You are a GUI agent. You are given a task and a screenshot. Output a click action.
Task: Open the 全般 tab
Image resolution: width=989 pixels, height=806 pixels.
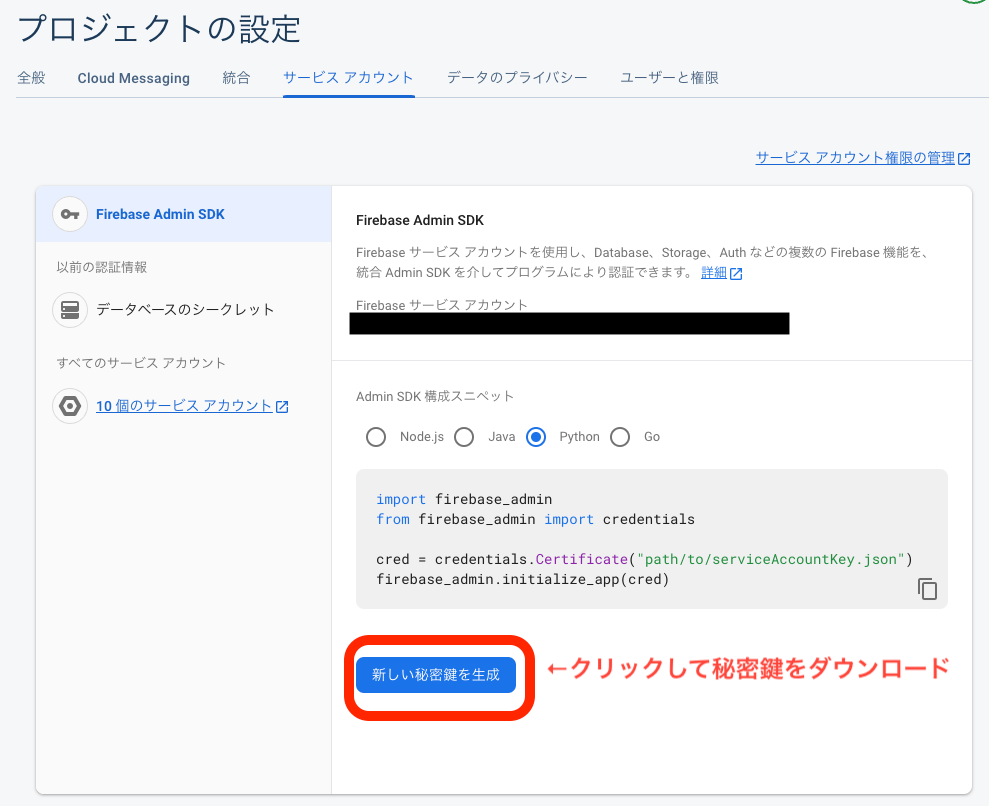[x=32, y=78]
